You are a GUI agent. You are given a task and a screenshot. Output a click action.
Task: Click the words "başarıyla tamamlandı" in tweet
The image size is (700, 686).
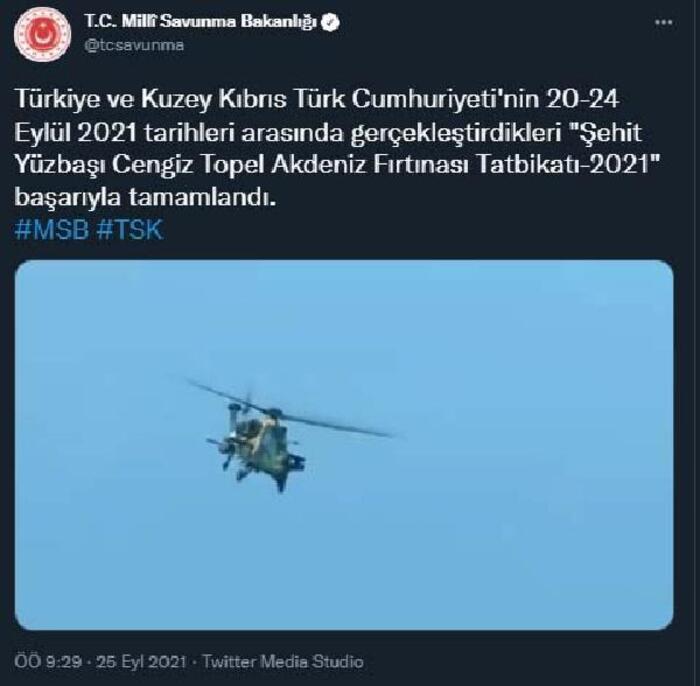(145, 197)
